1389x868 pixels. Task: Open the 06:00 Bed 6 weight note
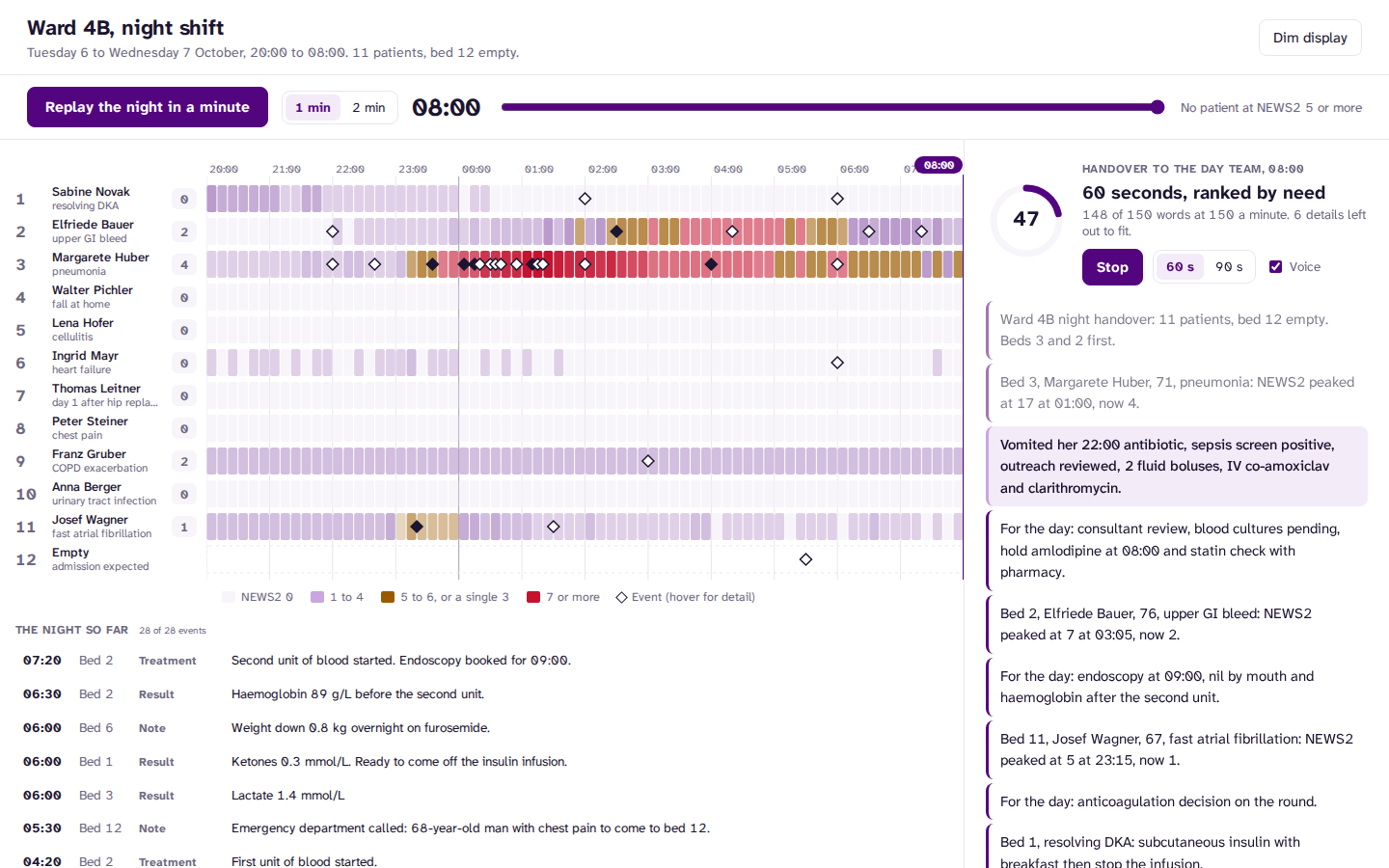click(x=482, y=728)
